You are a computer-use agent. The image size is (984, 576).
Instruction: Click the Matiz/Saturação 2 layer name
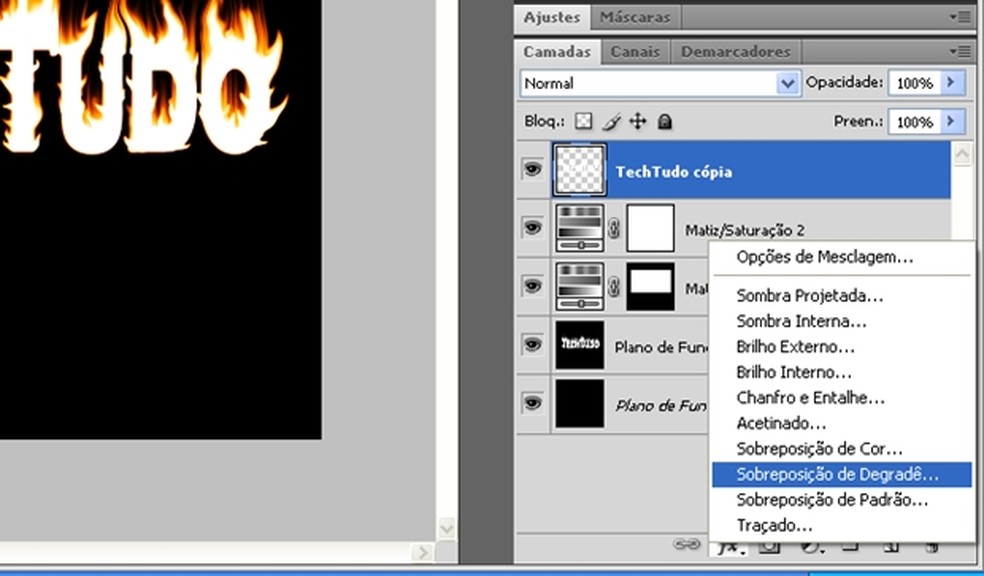(x=744, y=230)
